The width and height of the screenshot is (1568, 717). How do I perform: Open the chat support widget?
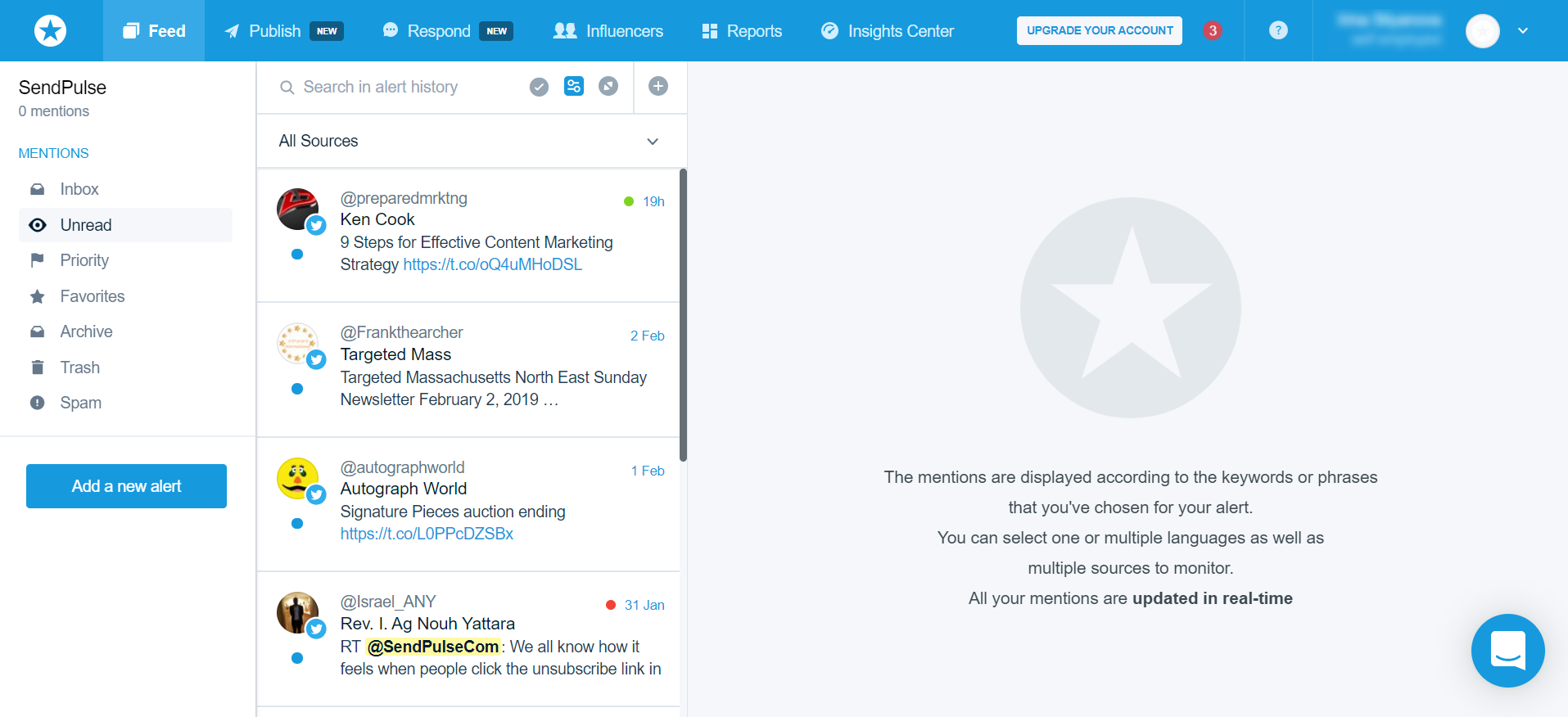1507,651
